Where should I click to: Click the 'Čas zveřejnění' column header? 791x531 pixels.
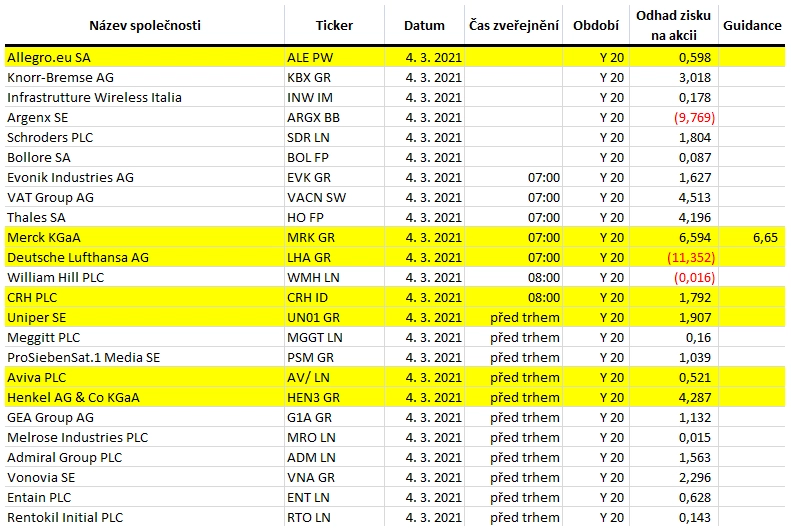[514, 26]
